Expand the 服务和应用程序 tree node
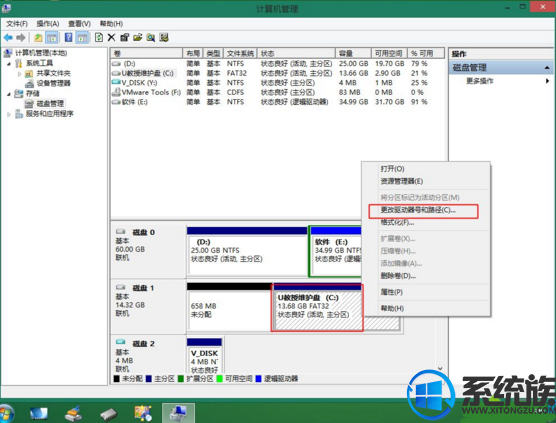This screenshot has width=556, height=423. (9, 114)
